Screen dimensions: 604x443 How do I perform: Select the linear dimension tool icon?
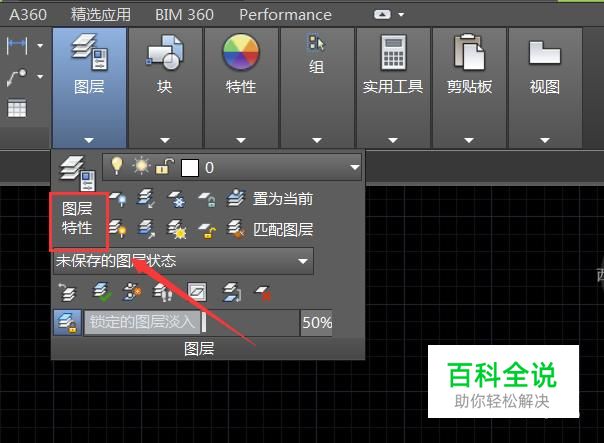coord(17,45)
